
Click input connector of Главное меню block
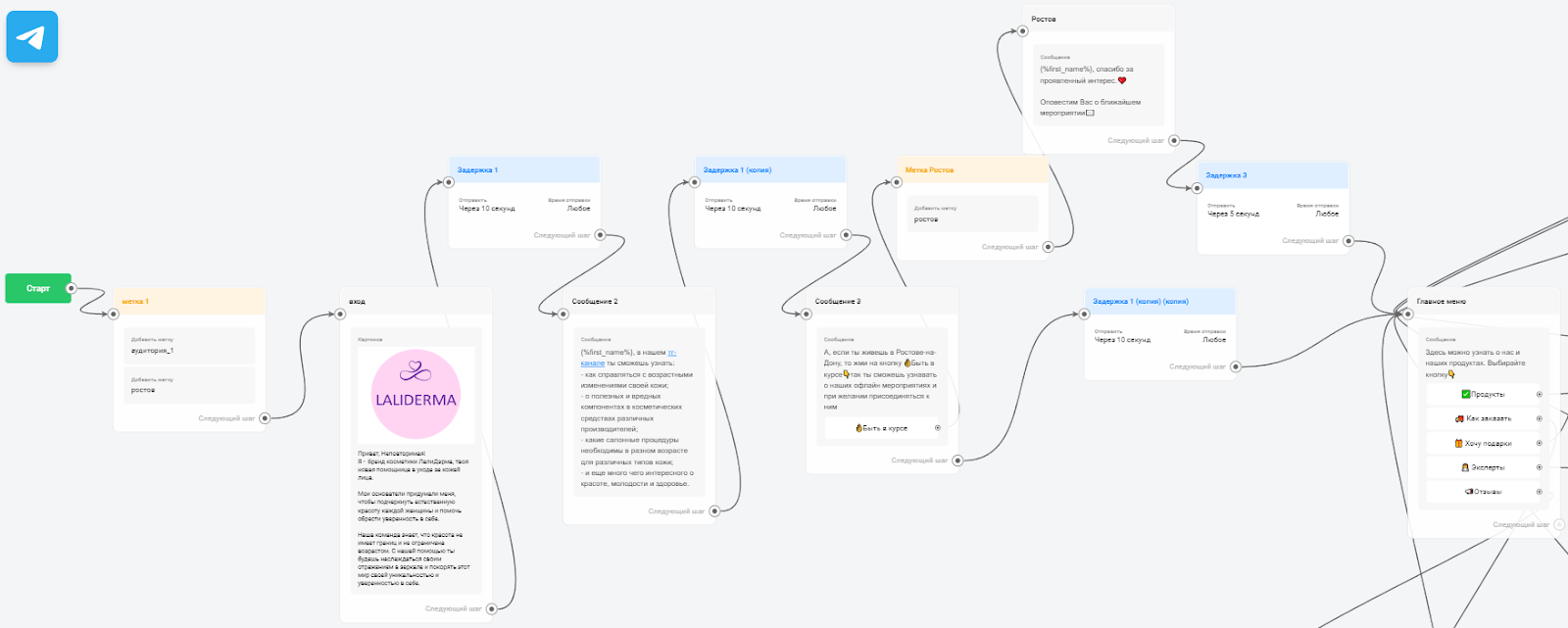click(x=1408, y=314)
